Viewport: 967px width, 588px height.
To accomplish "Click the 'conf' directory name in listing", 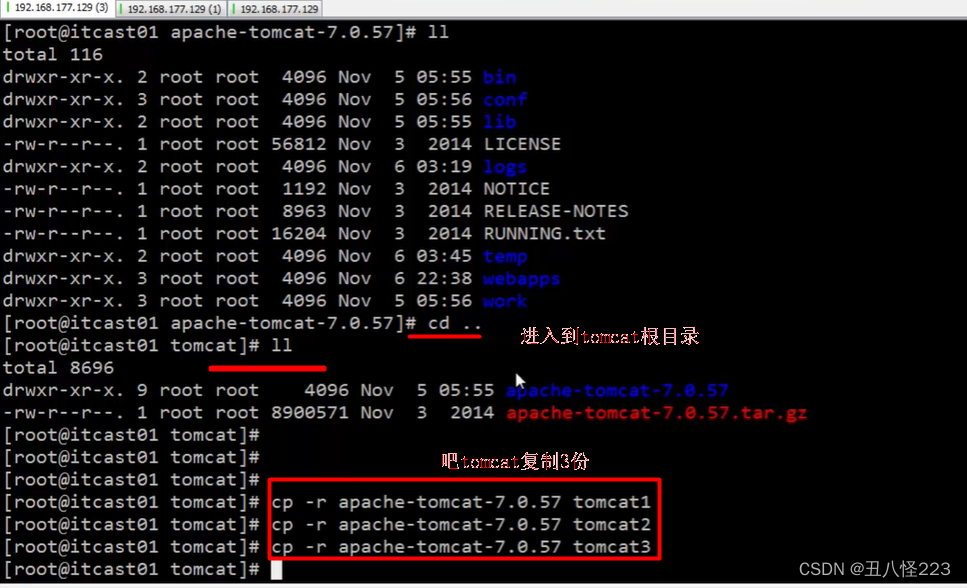I will tap(505, 99).
